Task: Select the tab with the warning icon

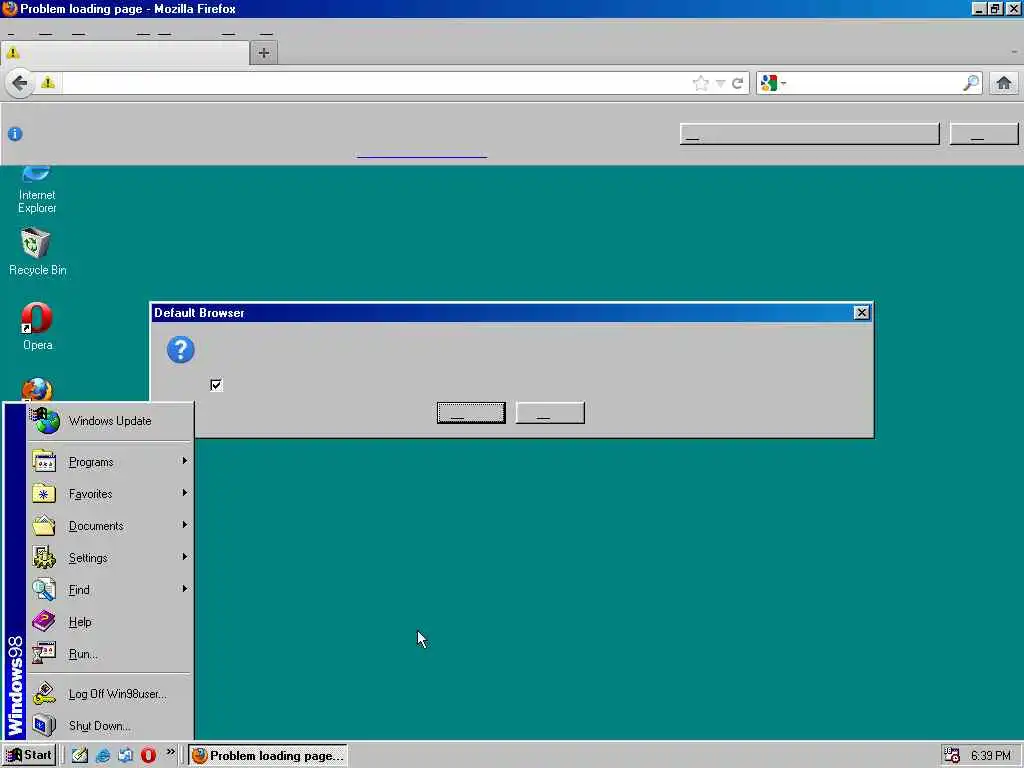Action: 125,53
